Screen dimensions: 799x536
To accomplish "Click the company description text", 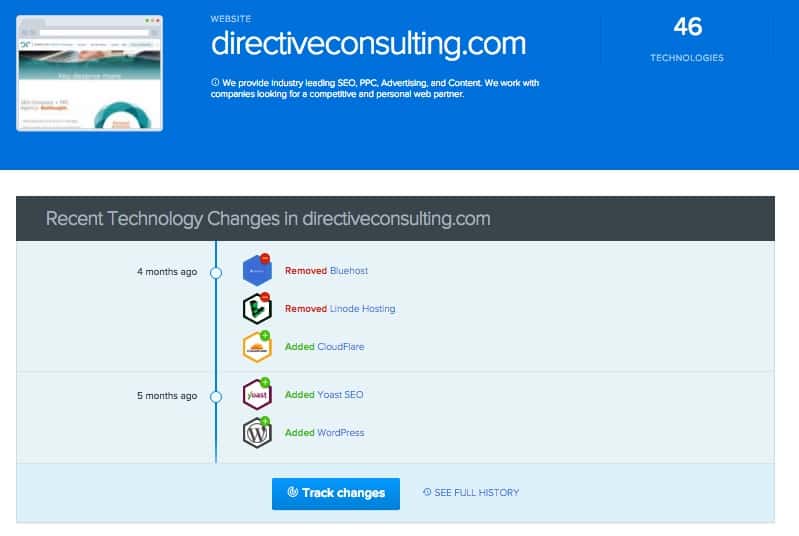I will 375,89.
